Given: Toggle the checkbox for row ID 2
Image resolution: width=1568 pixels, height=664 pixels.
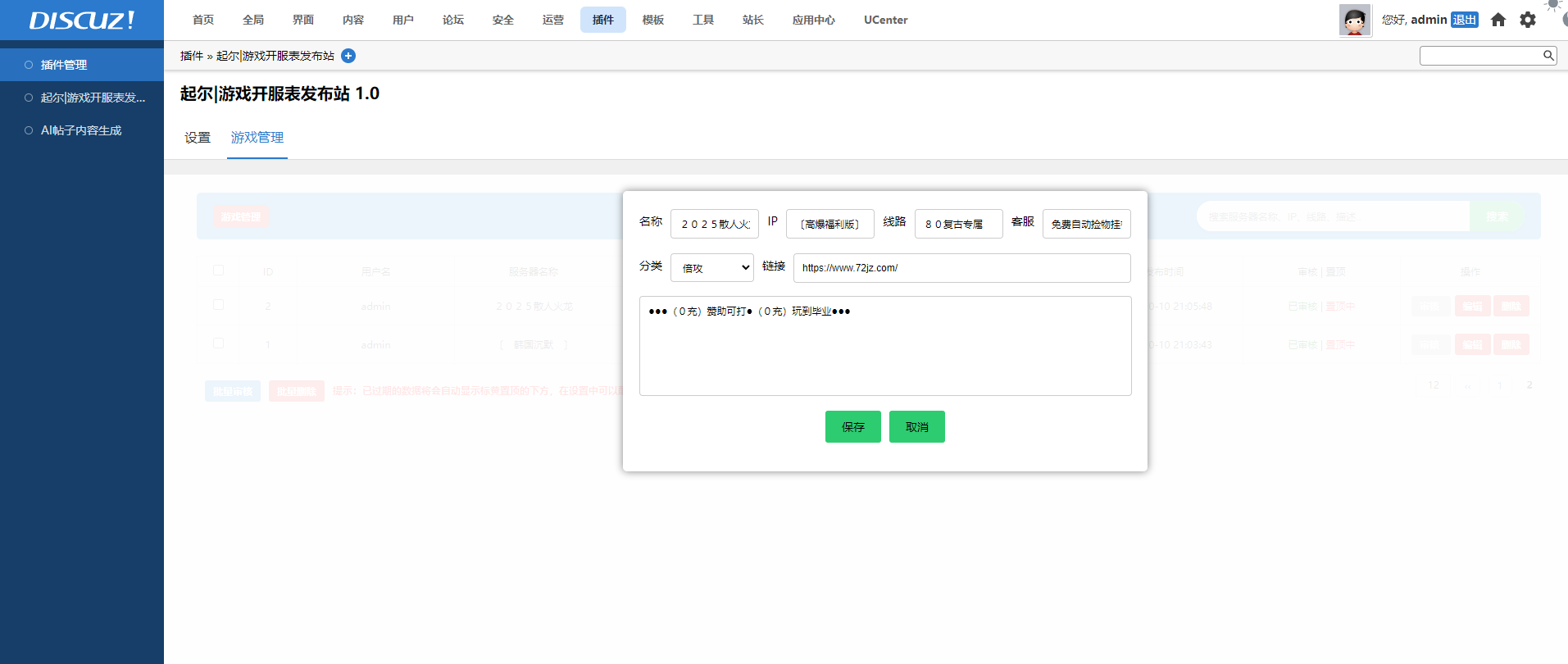Looking at the screenshot, I should pos(218,305).
